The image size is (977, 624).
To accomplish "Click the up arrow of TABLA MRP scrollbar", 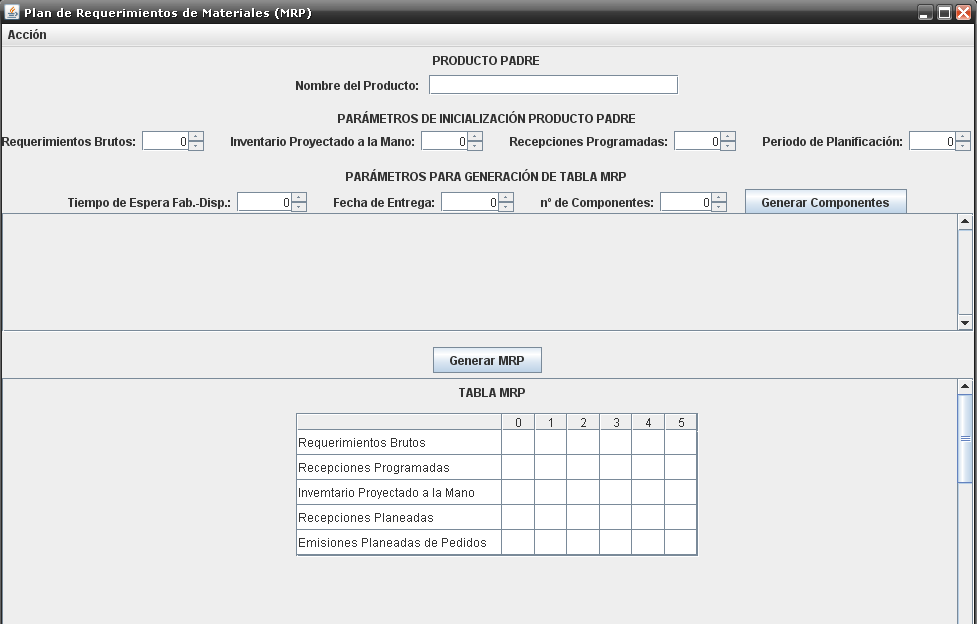I will coord(963,385).
